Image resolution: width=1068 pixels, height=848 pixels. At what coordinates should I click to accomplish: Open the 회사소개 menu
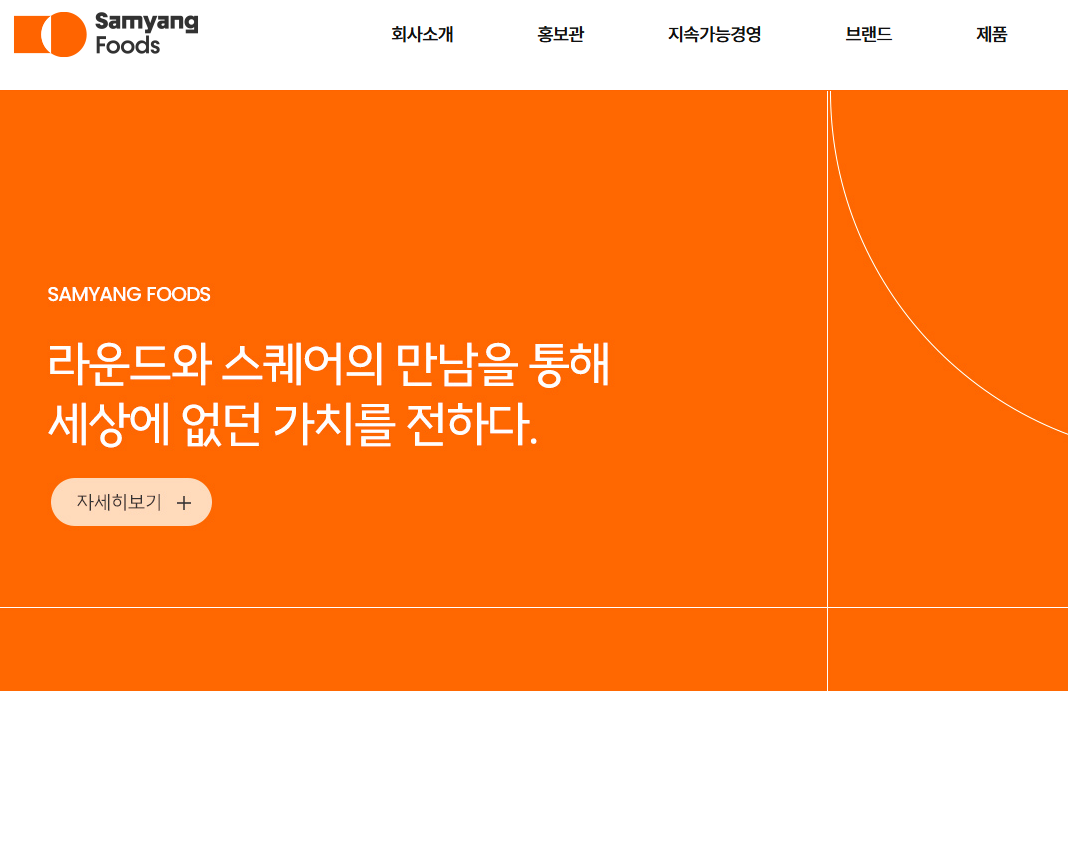pos(422,34)
